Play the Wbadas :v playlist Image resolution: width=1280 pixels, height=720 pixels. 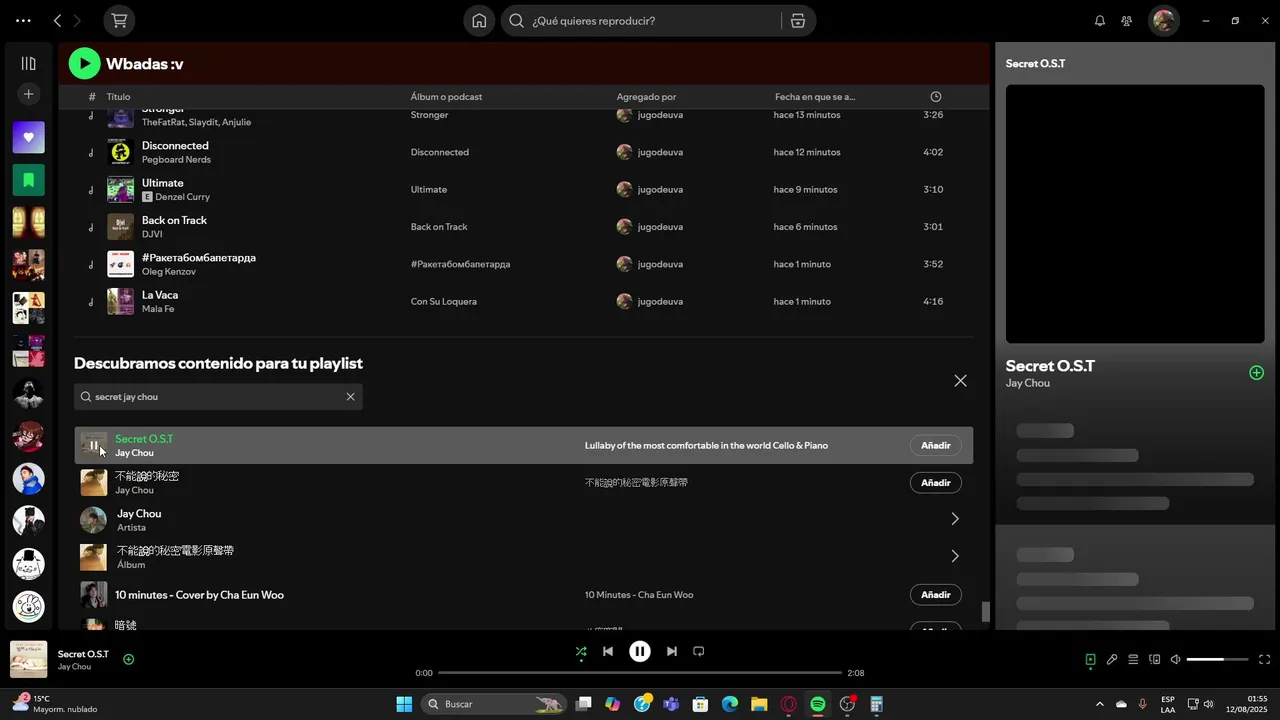(x=84, y=63)
